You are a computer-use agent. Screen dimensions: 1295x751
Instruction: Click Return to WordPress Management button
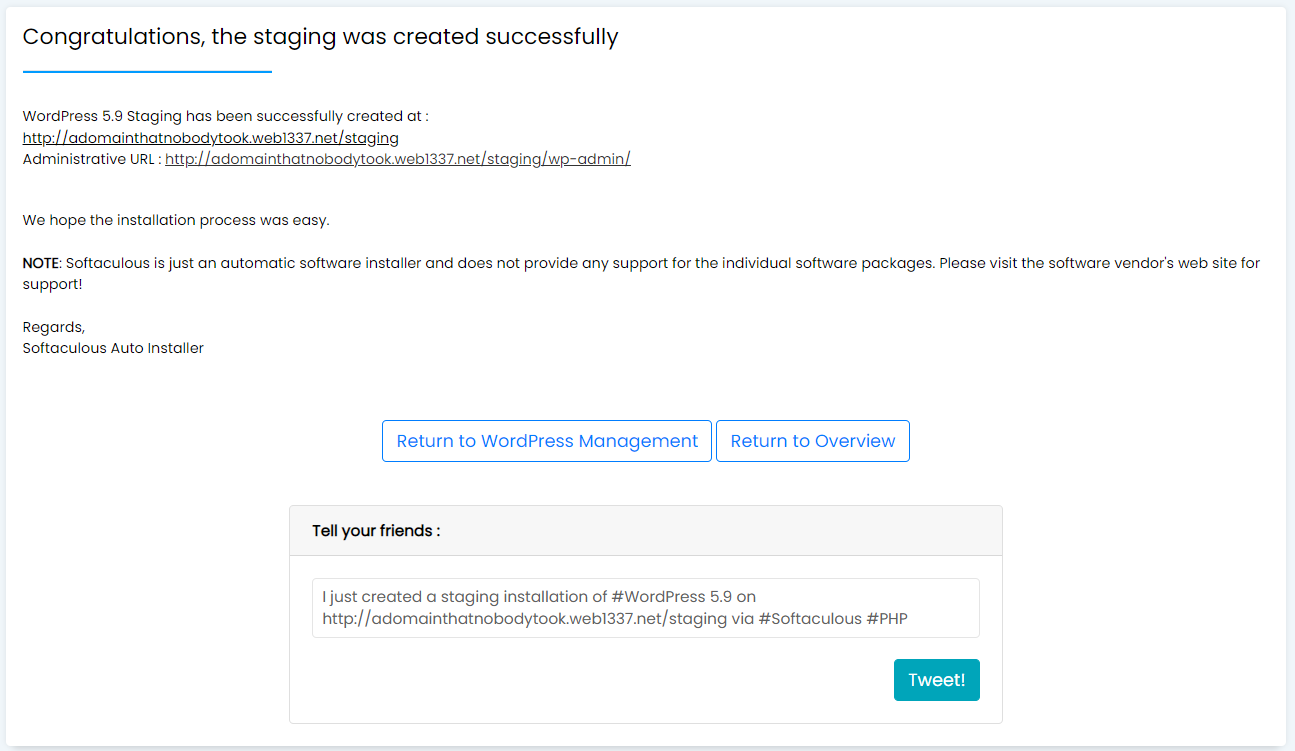pos(547,441)
